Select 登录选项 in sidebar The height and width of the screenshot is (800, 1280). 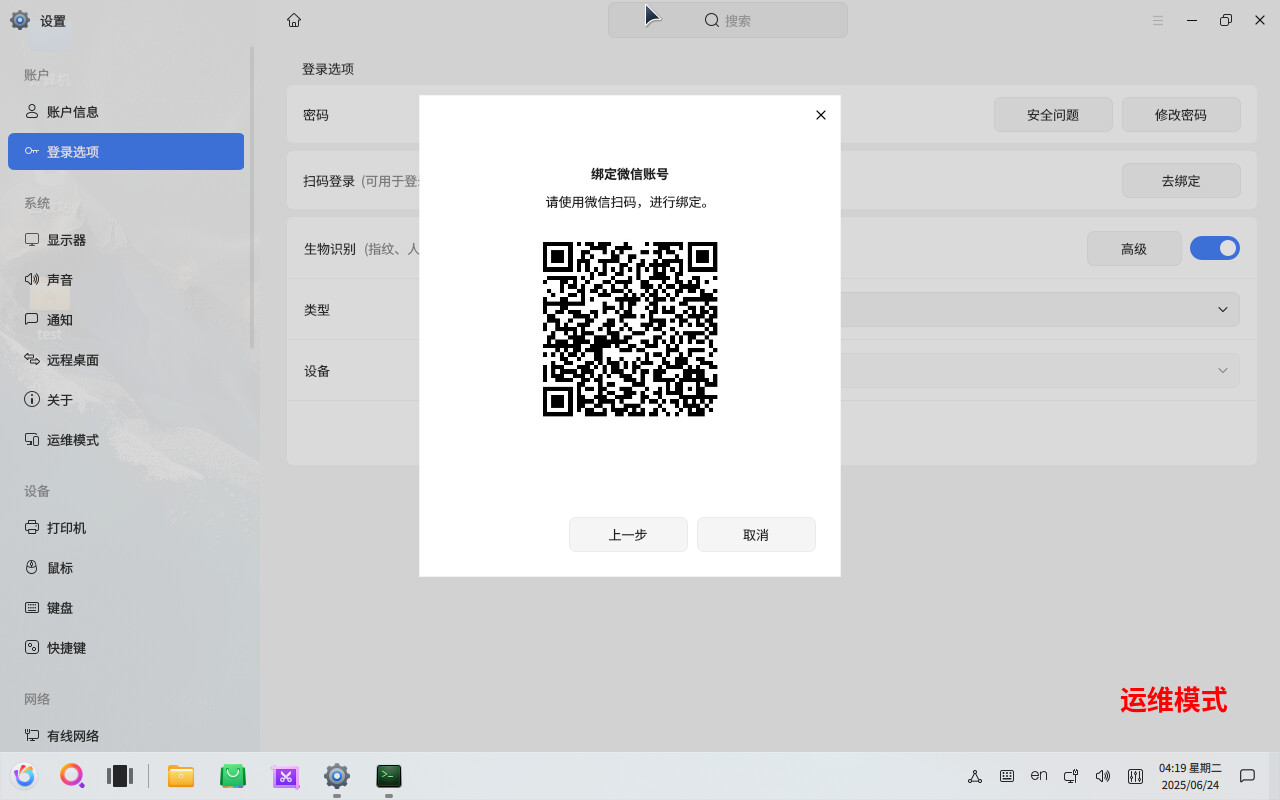(126, 152)
